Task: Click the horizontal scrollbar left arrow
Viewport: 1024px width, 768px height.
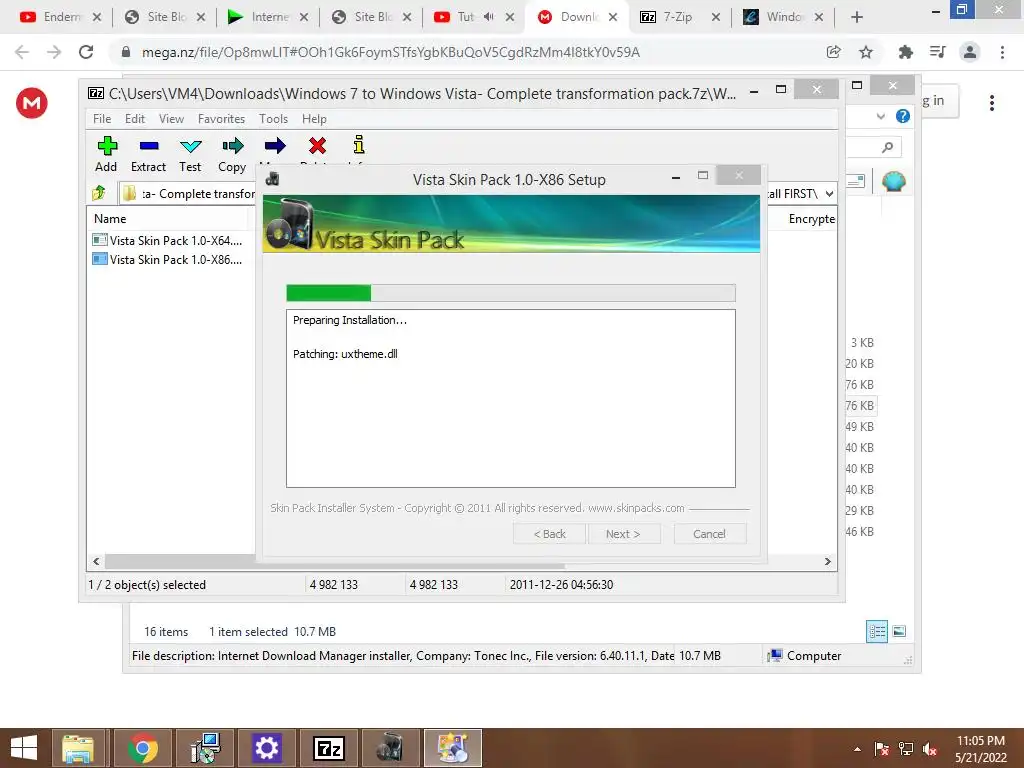Action: pyautogui.click(x=96, y=561)
